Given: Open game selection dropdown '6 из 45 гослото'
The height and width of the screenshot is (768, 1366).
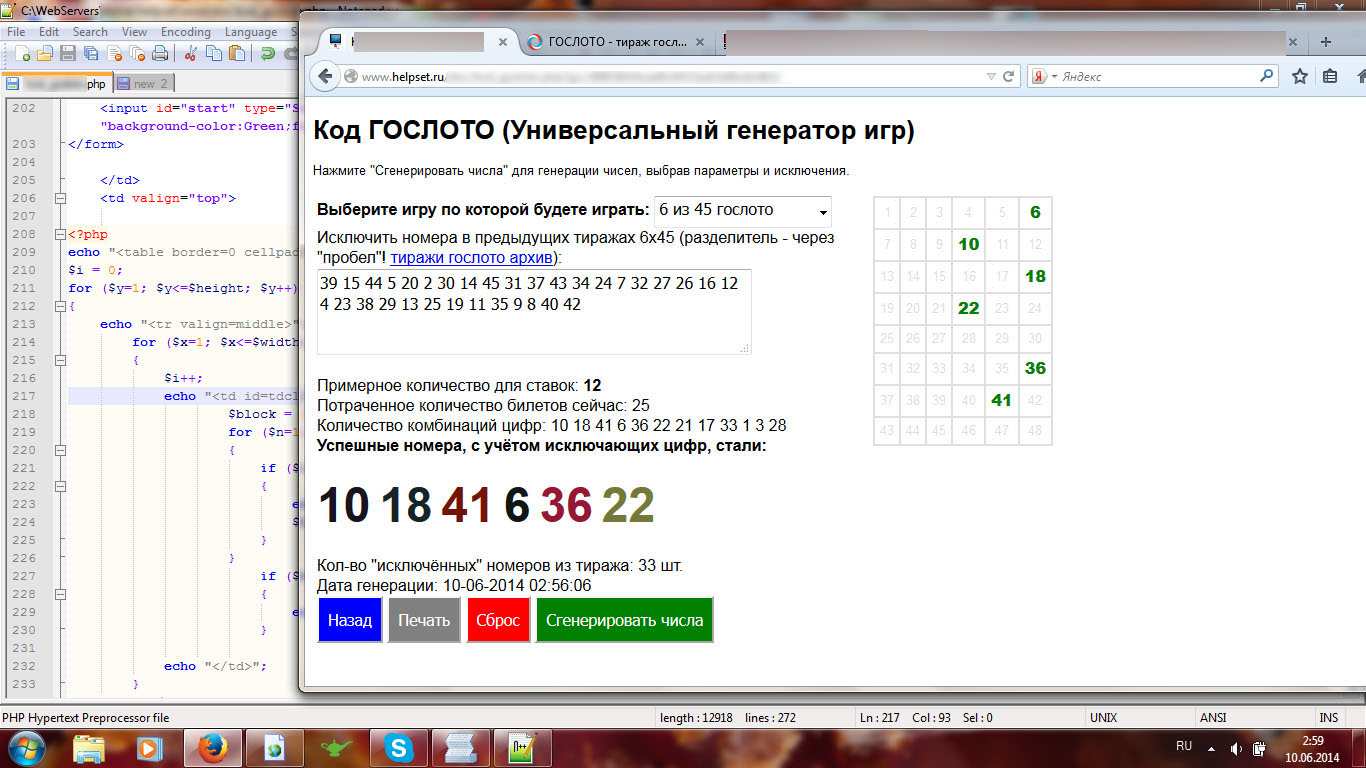Looking at the screenshot, I should (x=742, y=211).
